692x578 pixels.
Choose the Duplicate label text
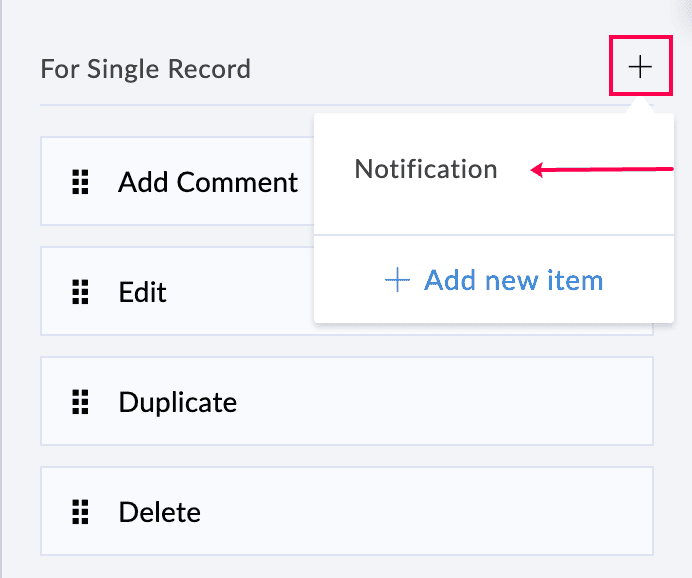click(177, 402)
